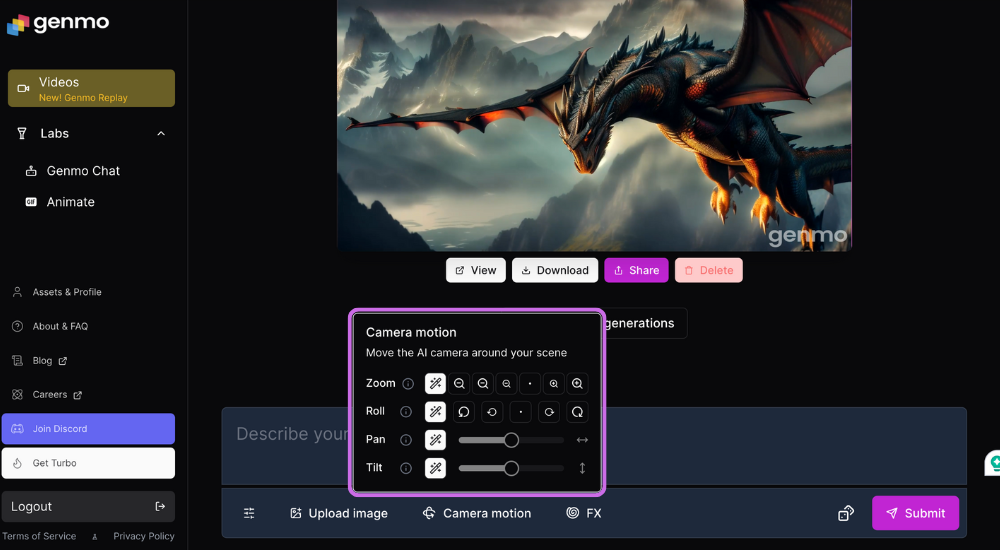Click the Get Turbo button
Viewport: 1000px width, 550px height.
tap(88, 463)
